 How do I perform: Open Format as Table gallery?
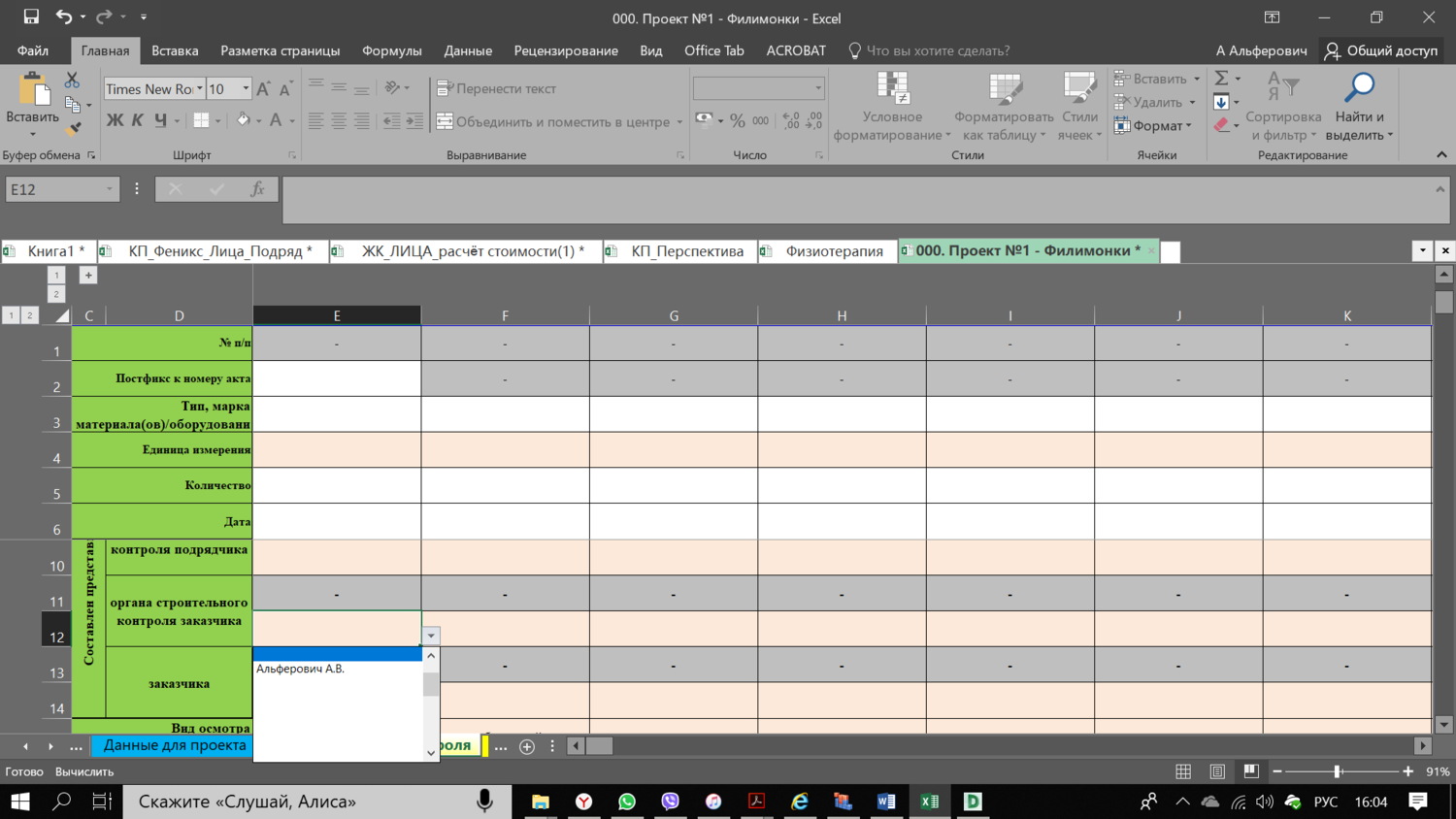[x=1004, y=107]
